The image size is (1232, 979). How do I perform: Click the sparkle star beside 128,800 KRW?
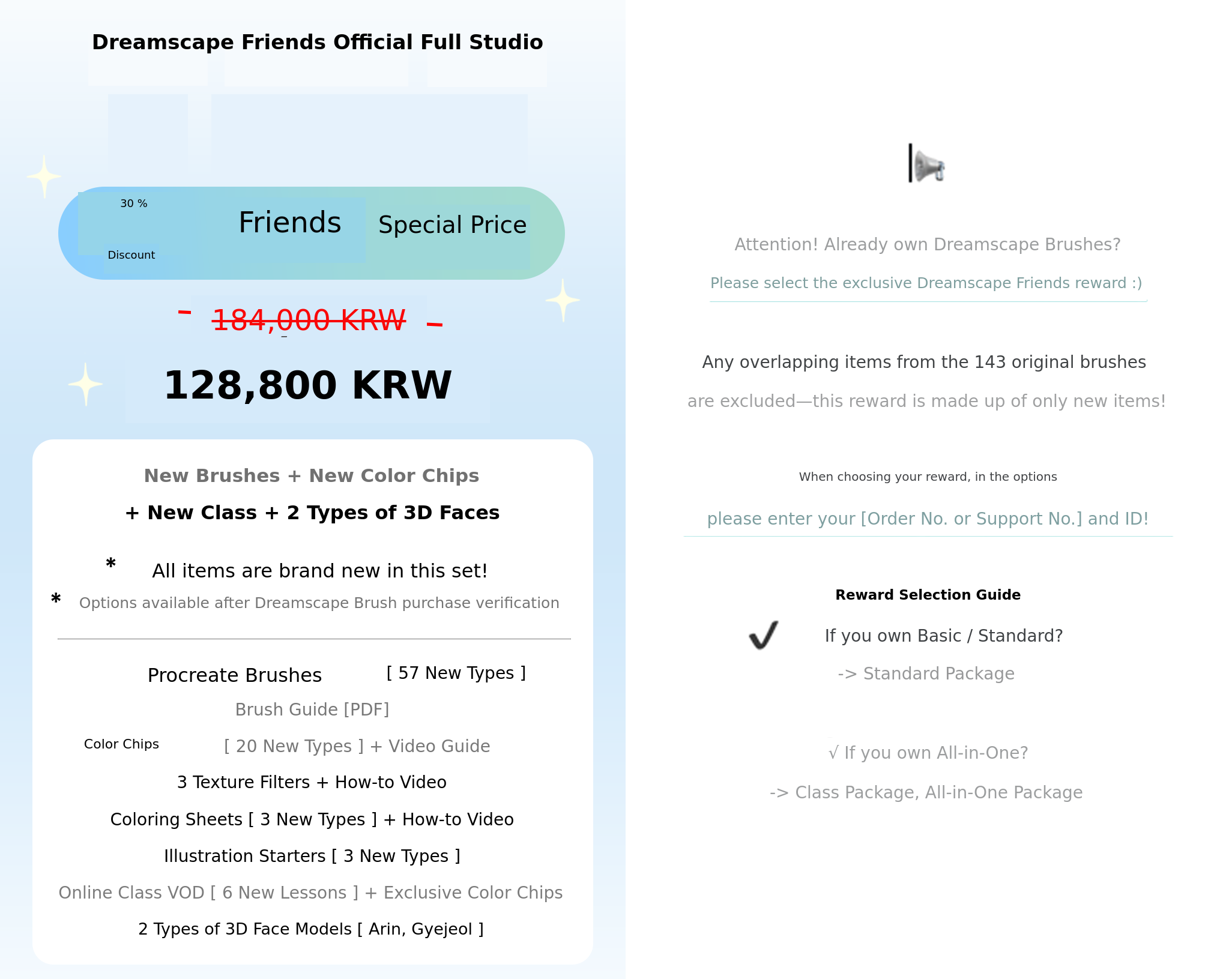pyautogui.click(x=85, y=384)
